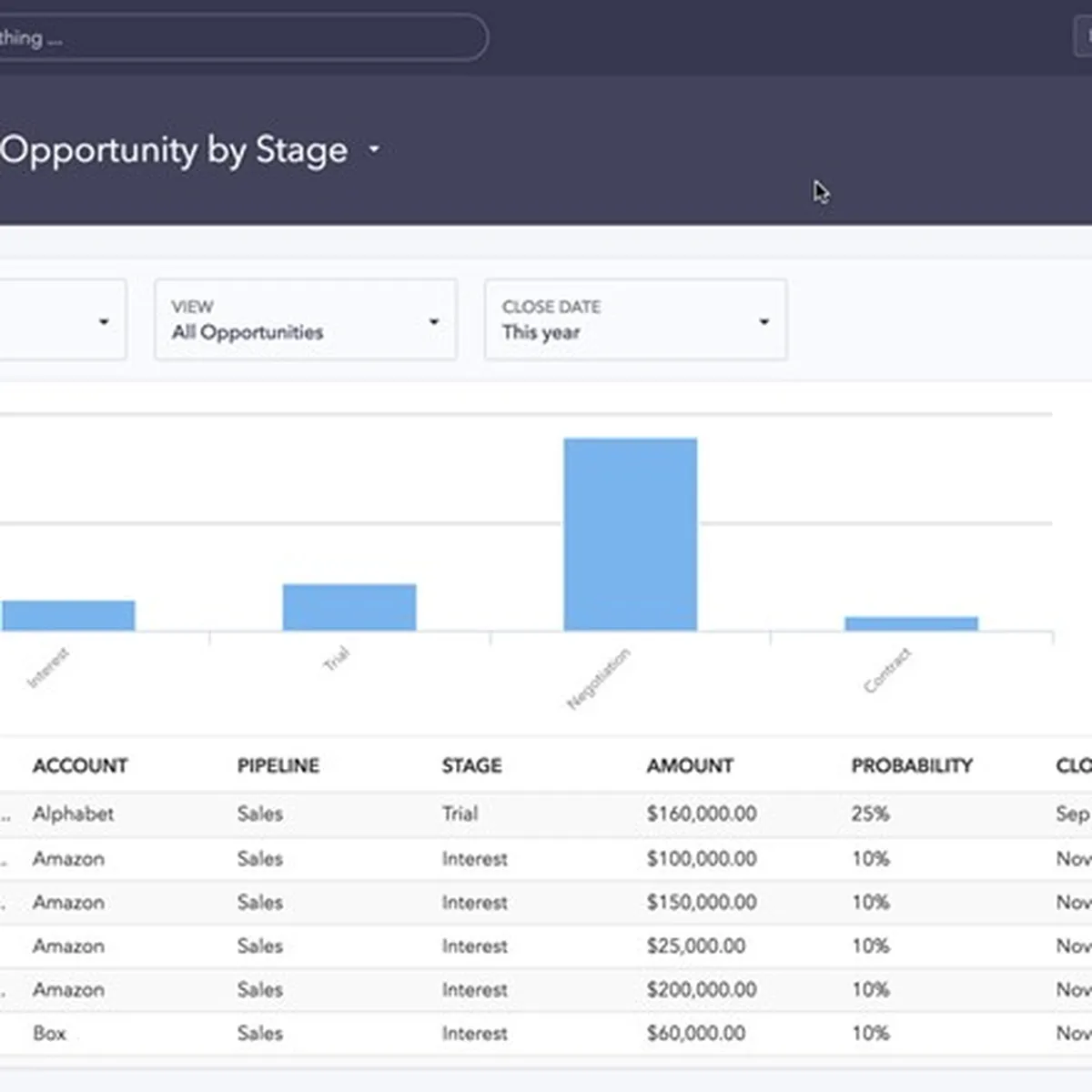Screen dimensions: 1092x1092
Task: Click the Negotiation axis label
Action: click(598, 679)
